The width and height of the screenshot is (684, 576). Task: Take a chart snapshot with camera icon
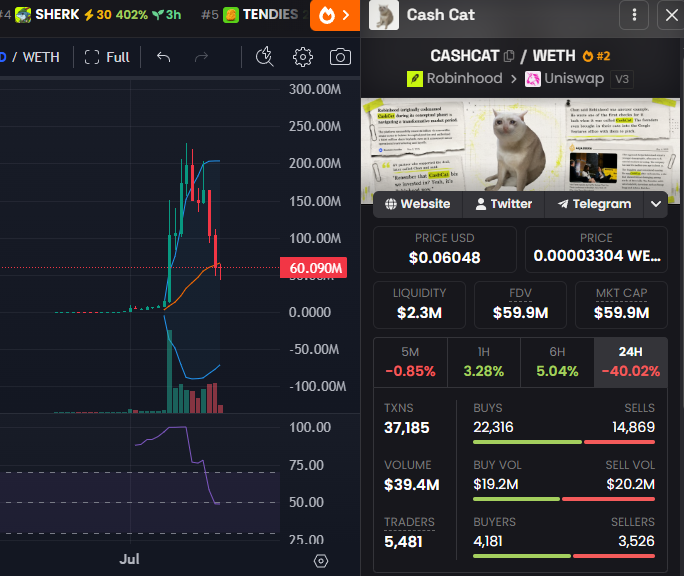[x=340, y=57]
